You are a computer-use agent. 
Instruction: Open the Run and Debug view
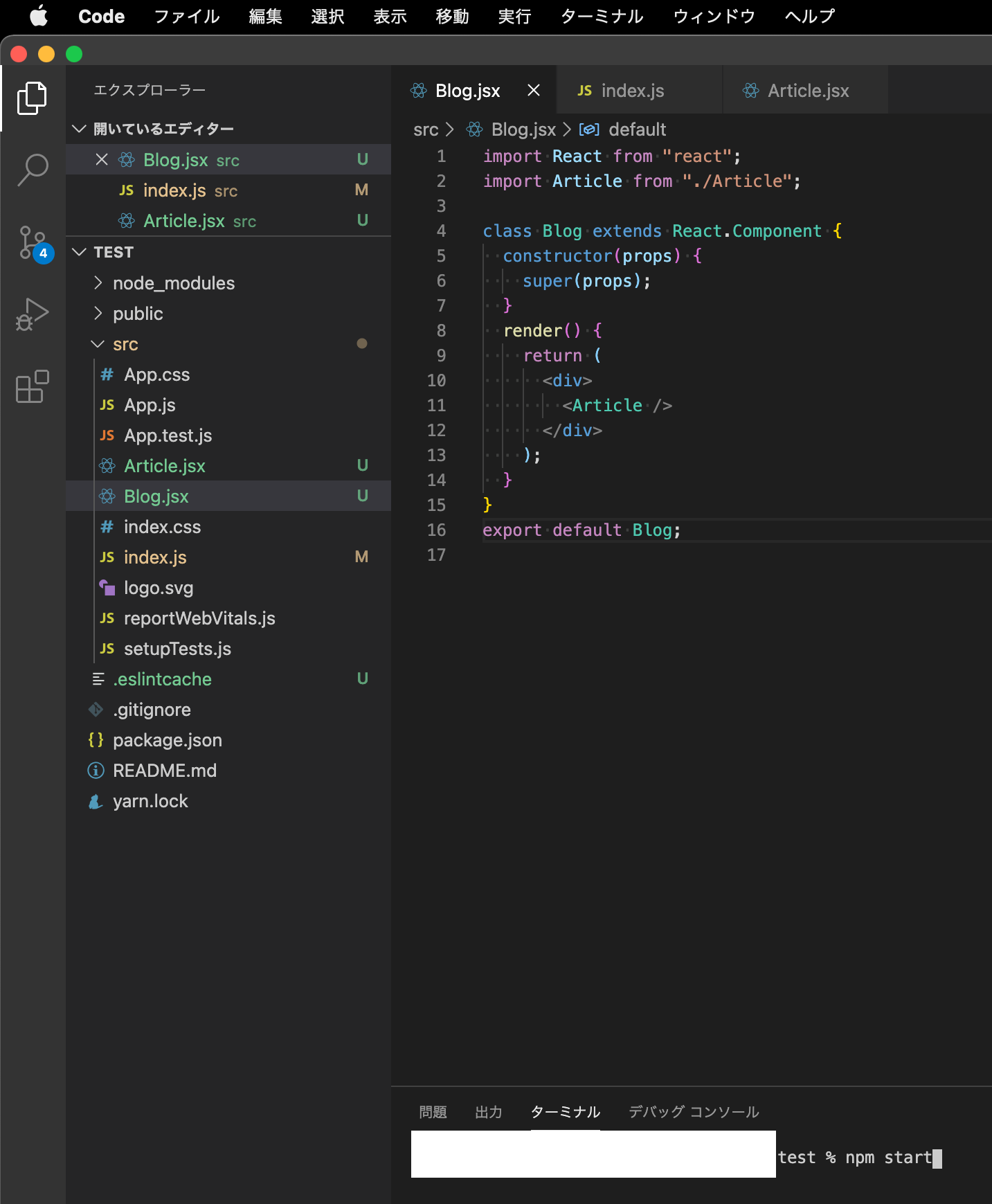(32, 314)
